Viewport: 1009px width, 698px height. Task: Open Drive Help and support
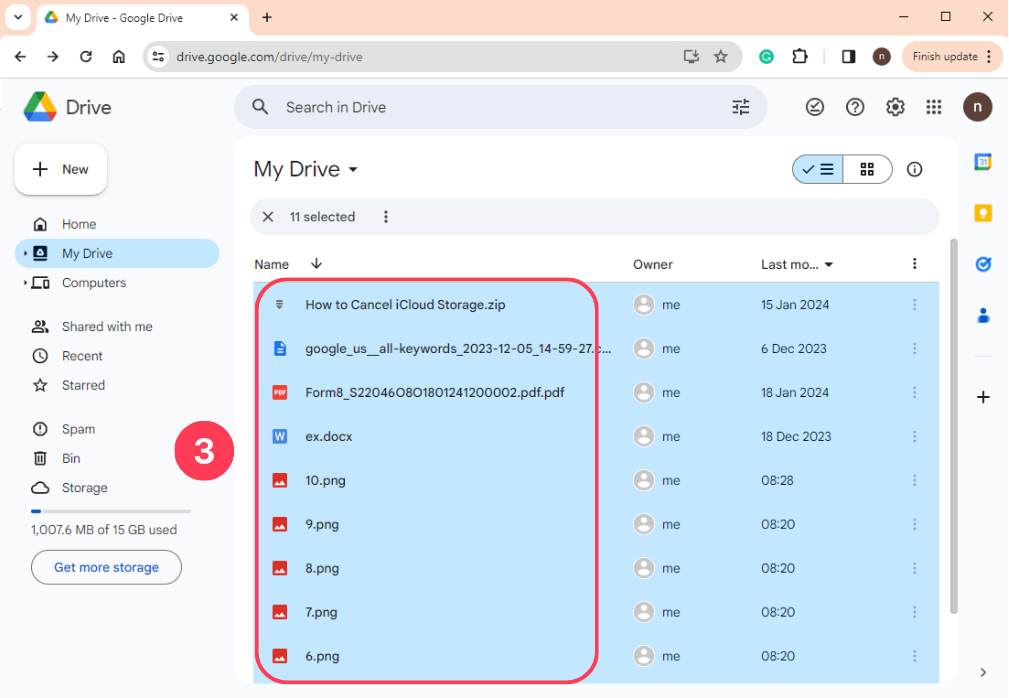click(855, 107)
